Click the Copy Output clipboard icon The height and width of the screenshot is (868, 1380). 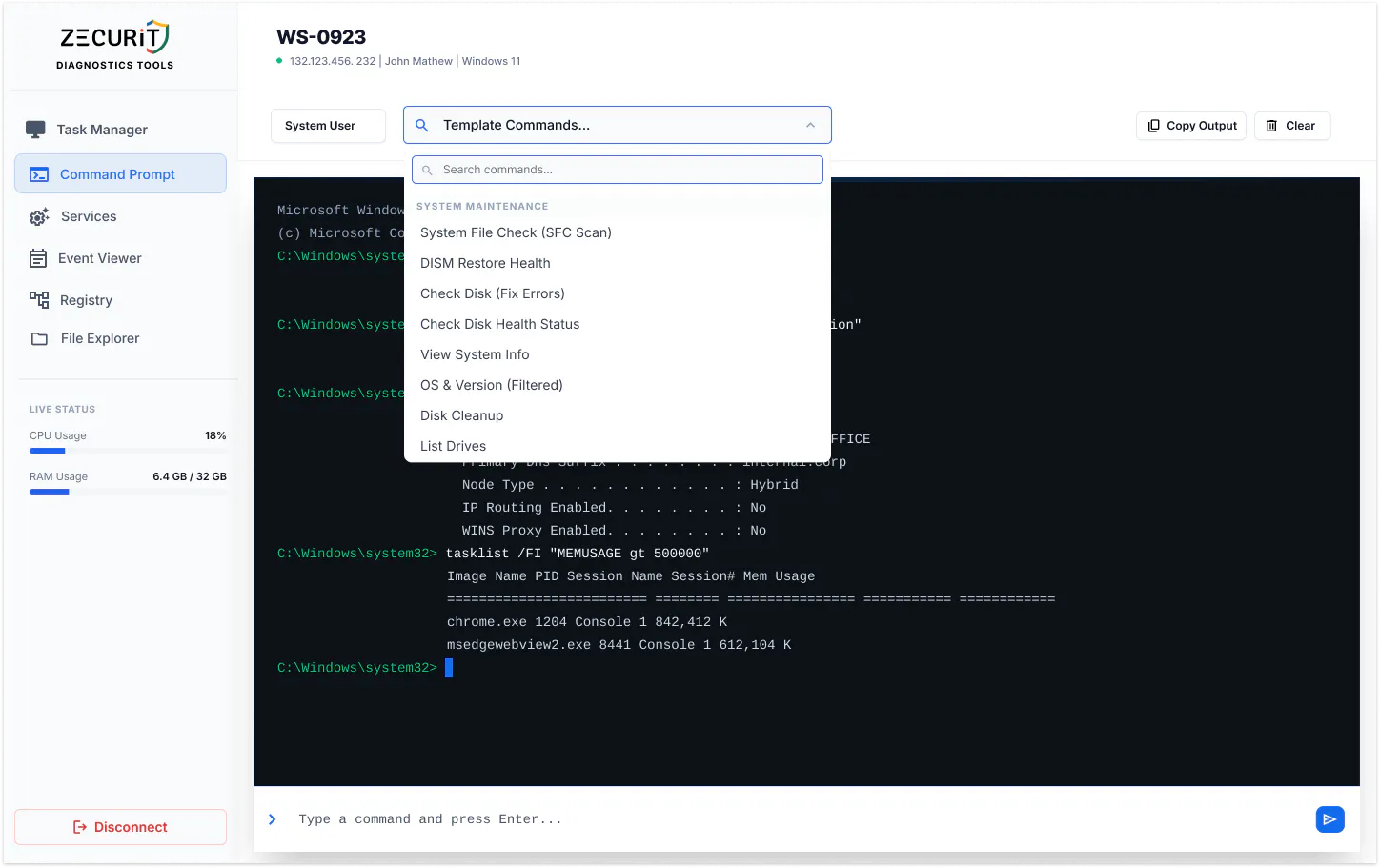point(1153,126)
